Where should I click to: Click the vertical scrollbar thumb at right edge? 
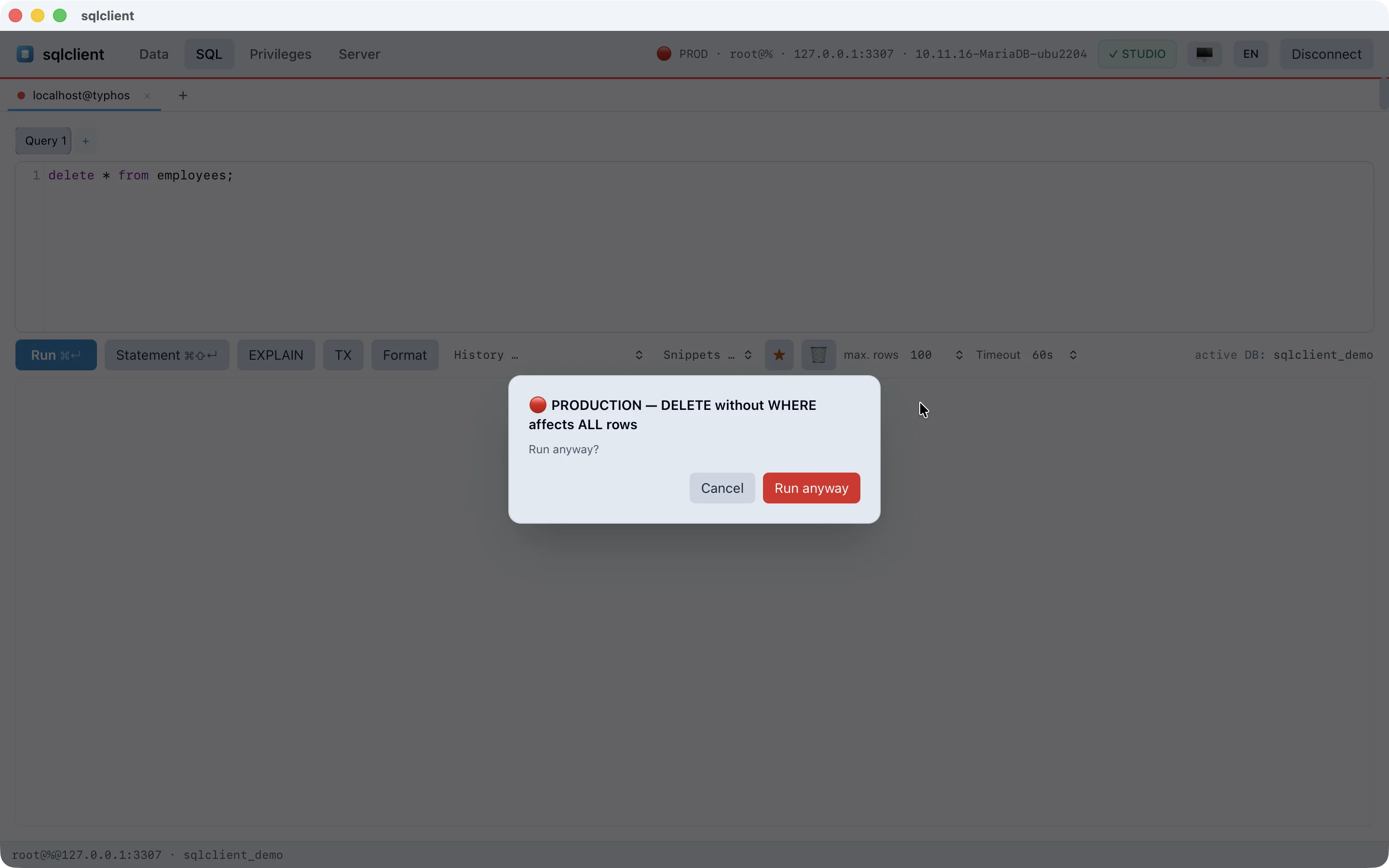(x=1384, y=94)
